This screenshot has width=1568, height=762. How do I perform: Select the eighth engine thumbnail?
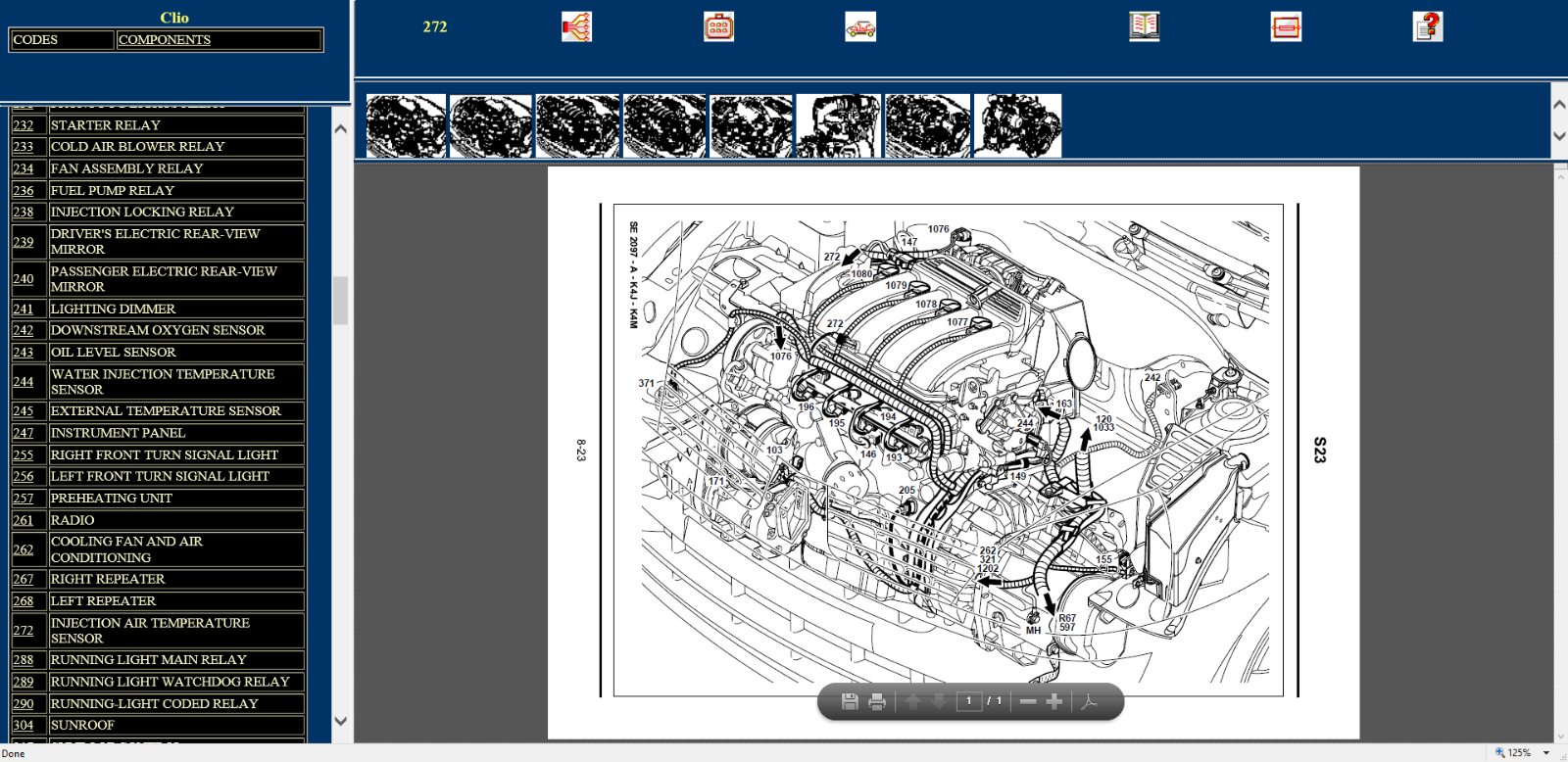[1017, 125]
